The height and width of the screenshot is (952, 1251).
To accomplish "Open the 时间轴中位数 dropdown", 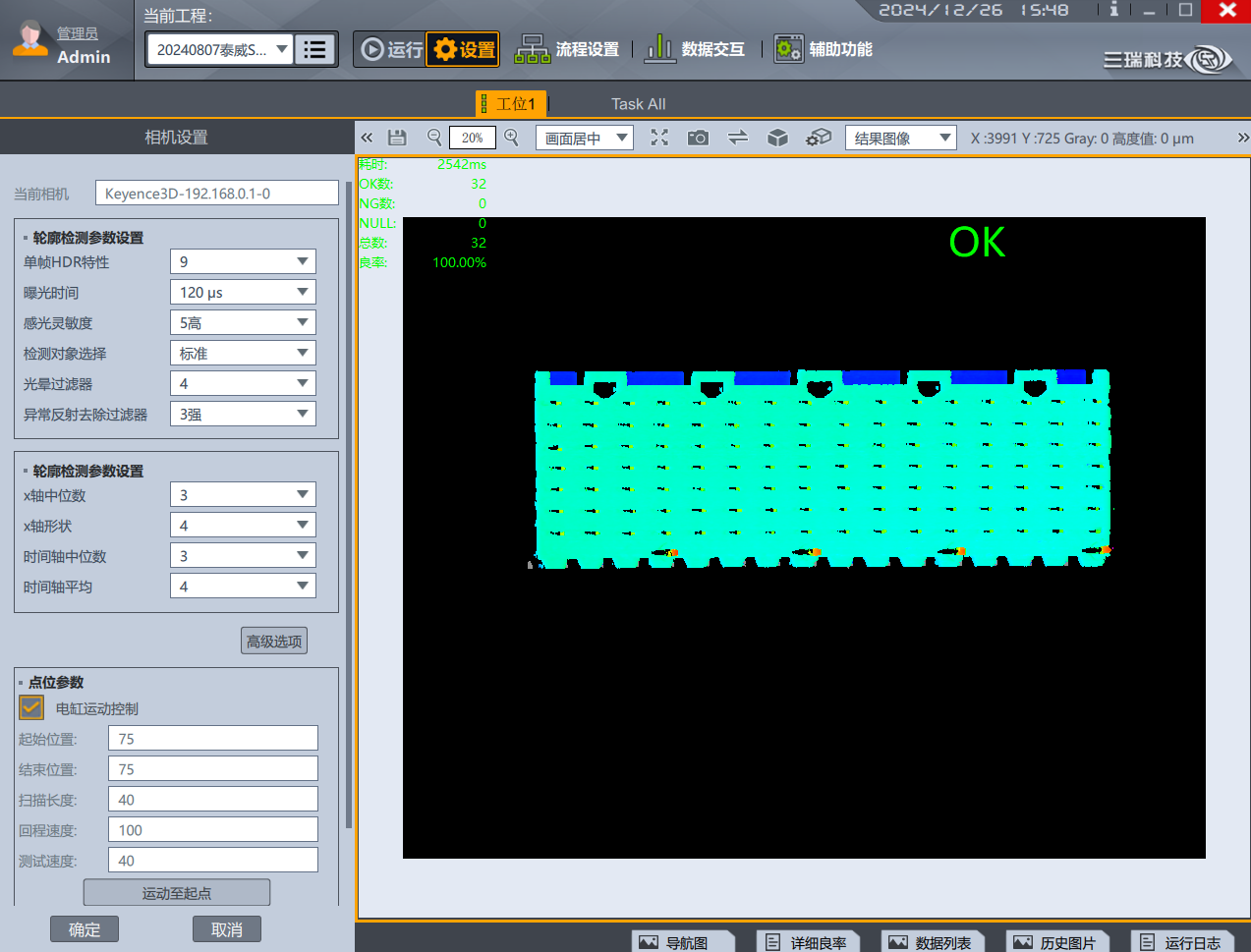I will click(x=243, y=555).
